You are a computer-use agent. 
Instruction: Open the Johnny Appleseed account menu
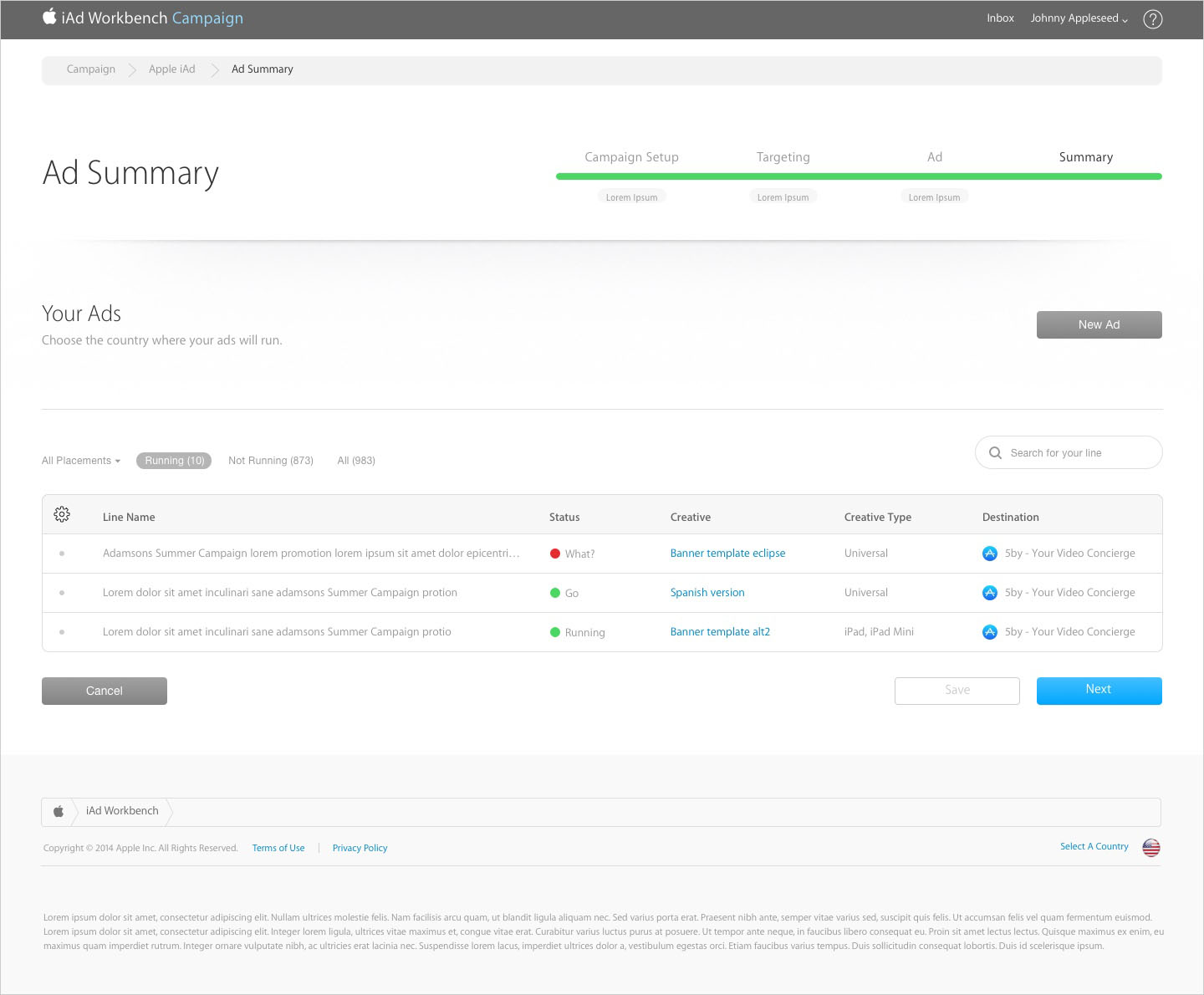[1079, 18]
